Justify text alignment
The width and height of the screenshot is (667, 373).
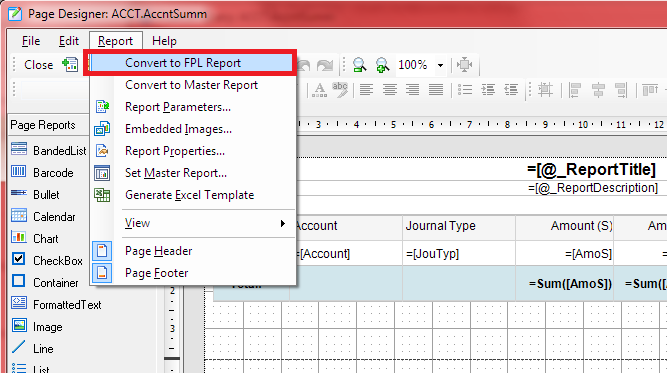pos(436,90)
